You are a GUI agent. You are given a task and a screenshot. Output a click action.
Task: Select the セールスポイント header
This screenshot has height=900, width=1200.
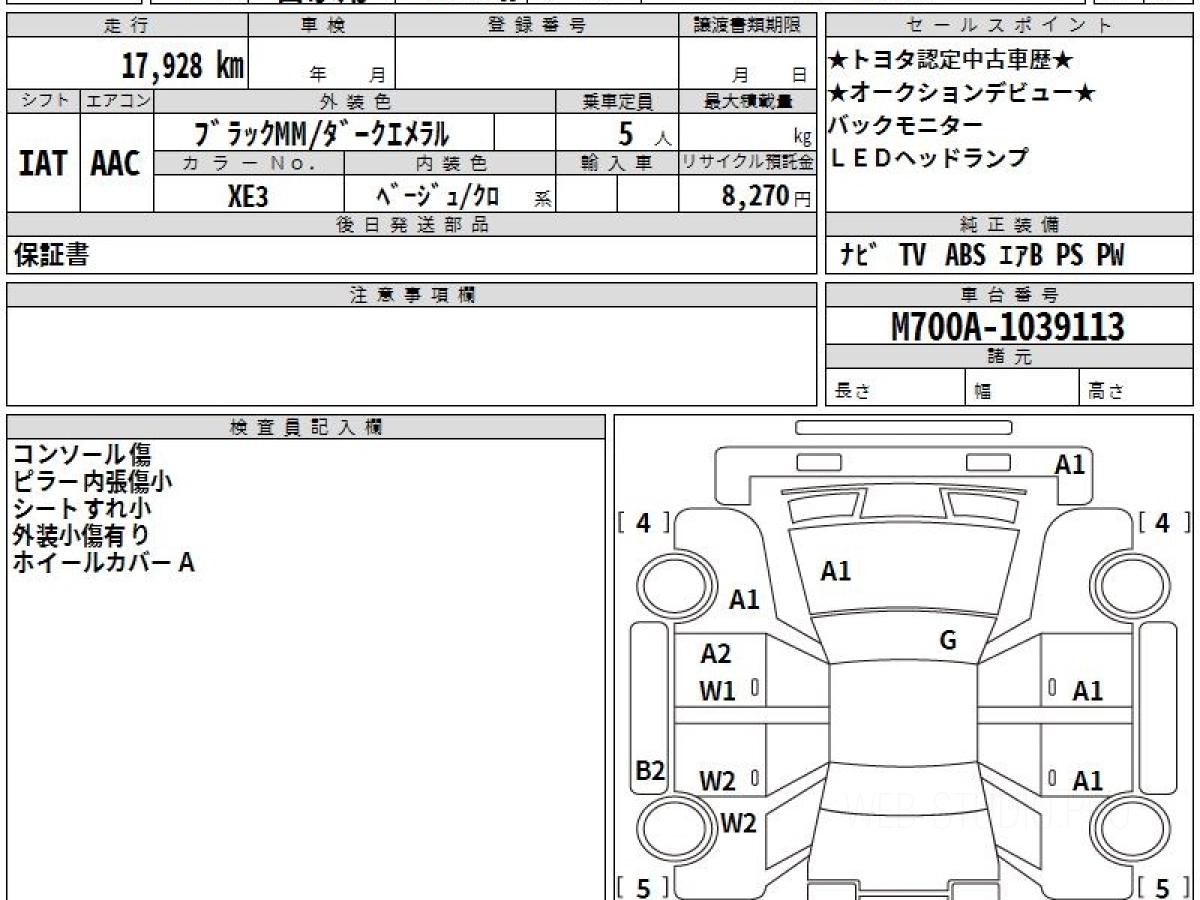click(1009, 25)
